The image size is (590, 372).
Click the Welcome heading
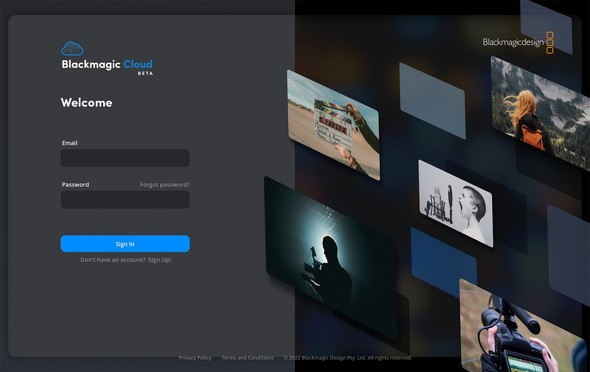coord(87,103)
